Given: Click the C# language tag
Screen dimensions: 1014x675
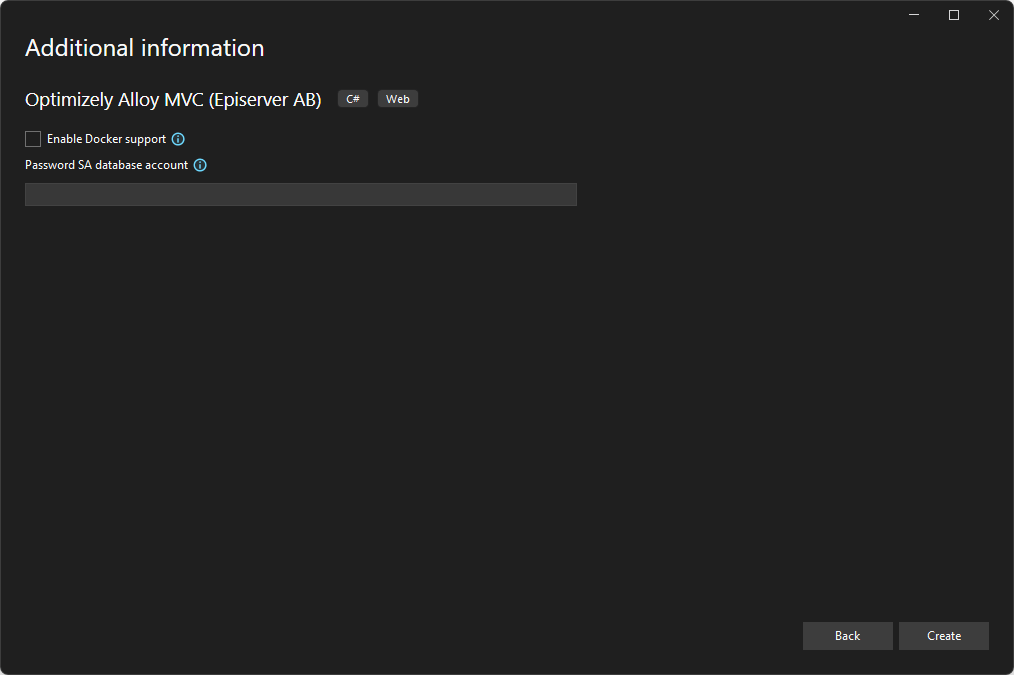Looking at the screenshot, I should [353, 99].
